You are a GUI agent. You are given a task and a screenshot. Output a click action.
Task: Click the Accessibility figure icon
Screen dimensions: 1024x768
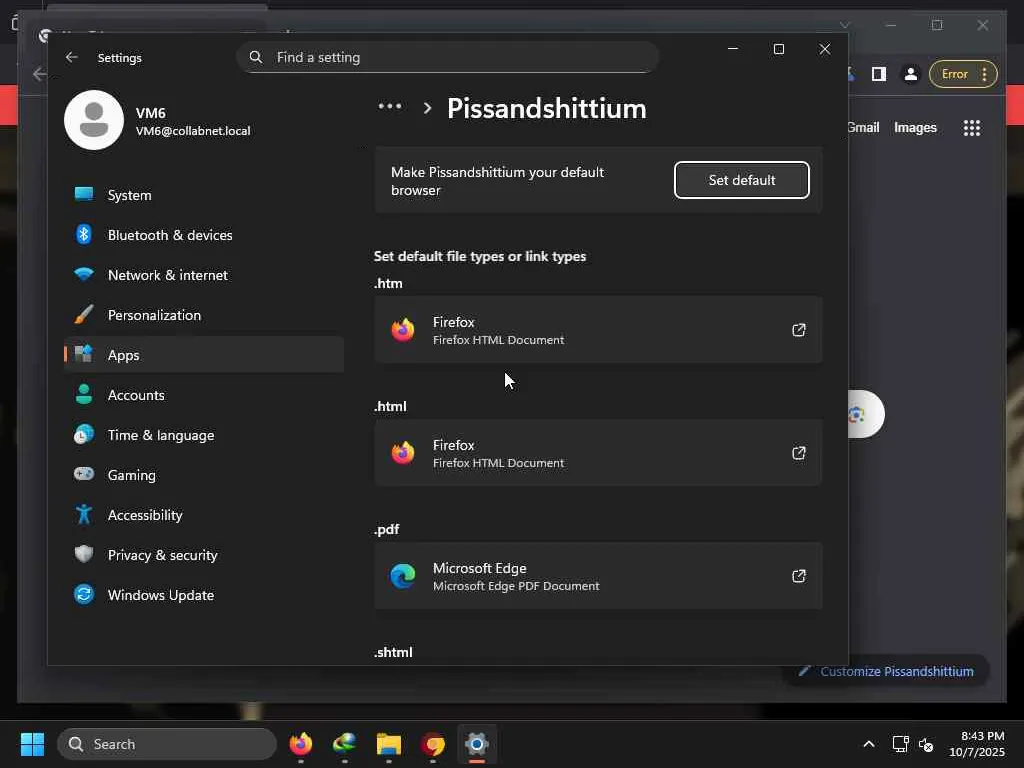(84, 514)
